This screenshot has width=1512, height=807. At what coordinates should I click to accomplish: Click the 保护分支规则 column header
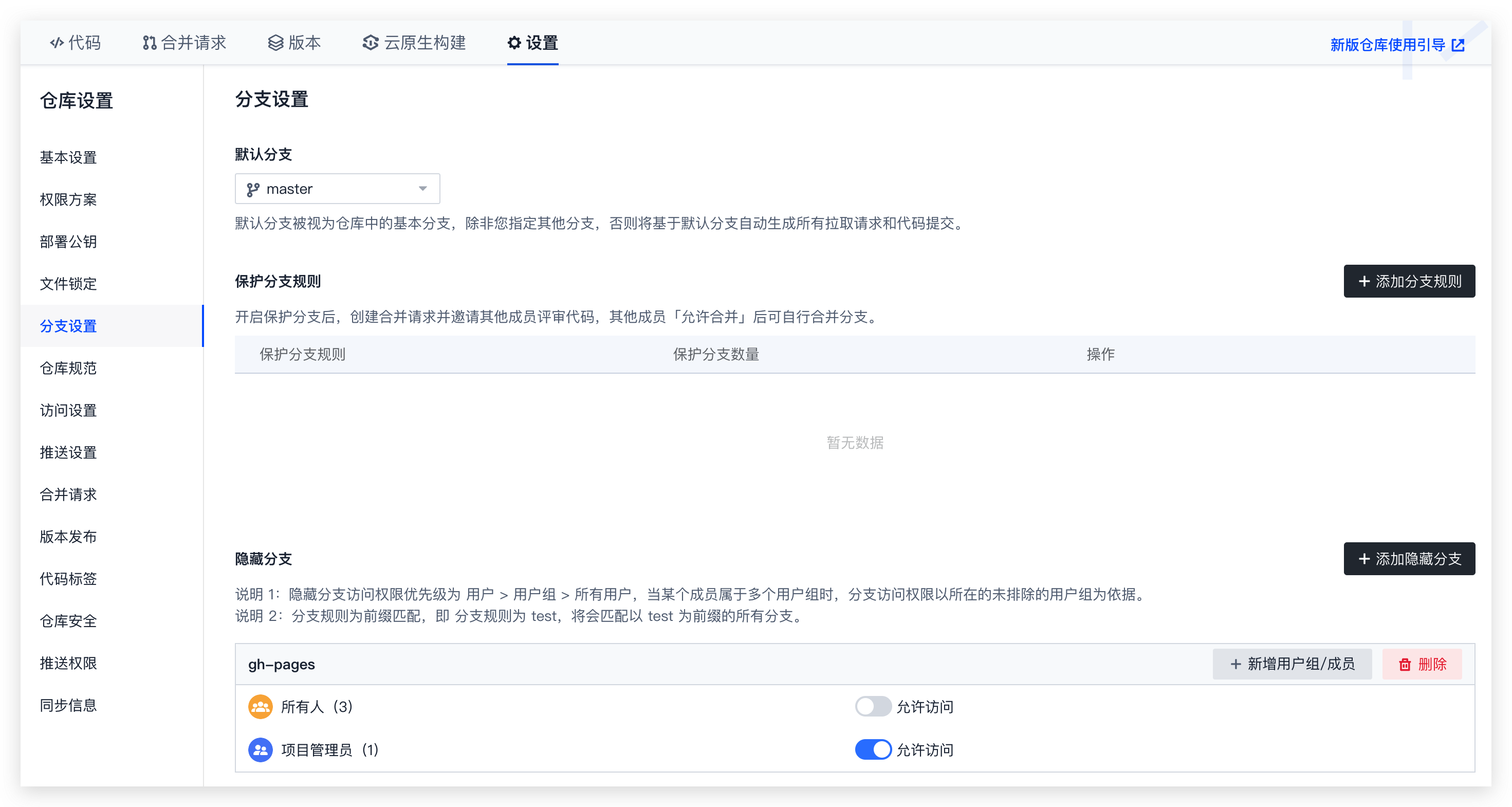point(302,355)
